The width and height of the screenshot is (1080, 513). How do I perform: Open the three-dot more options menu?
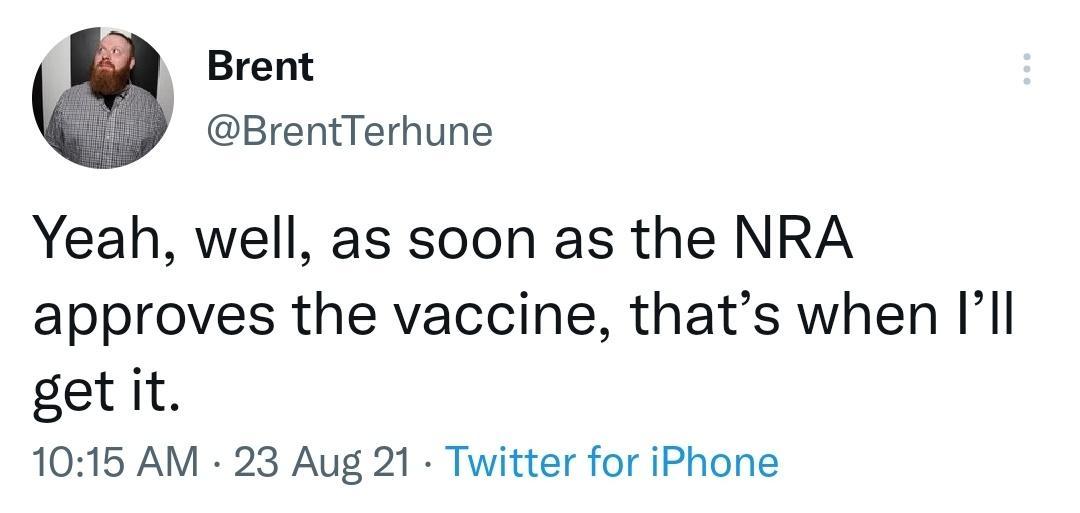(1027, 69)
